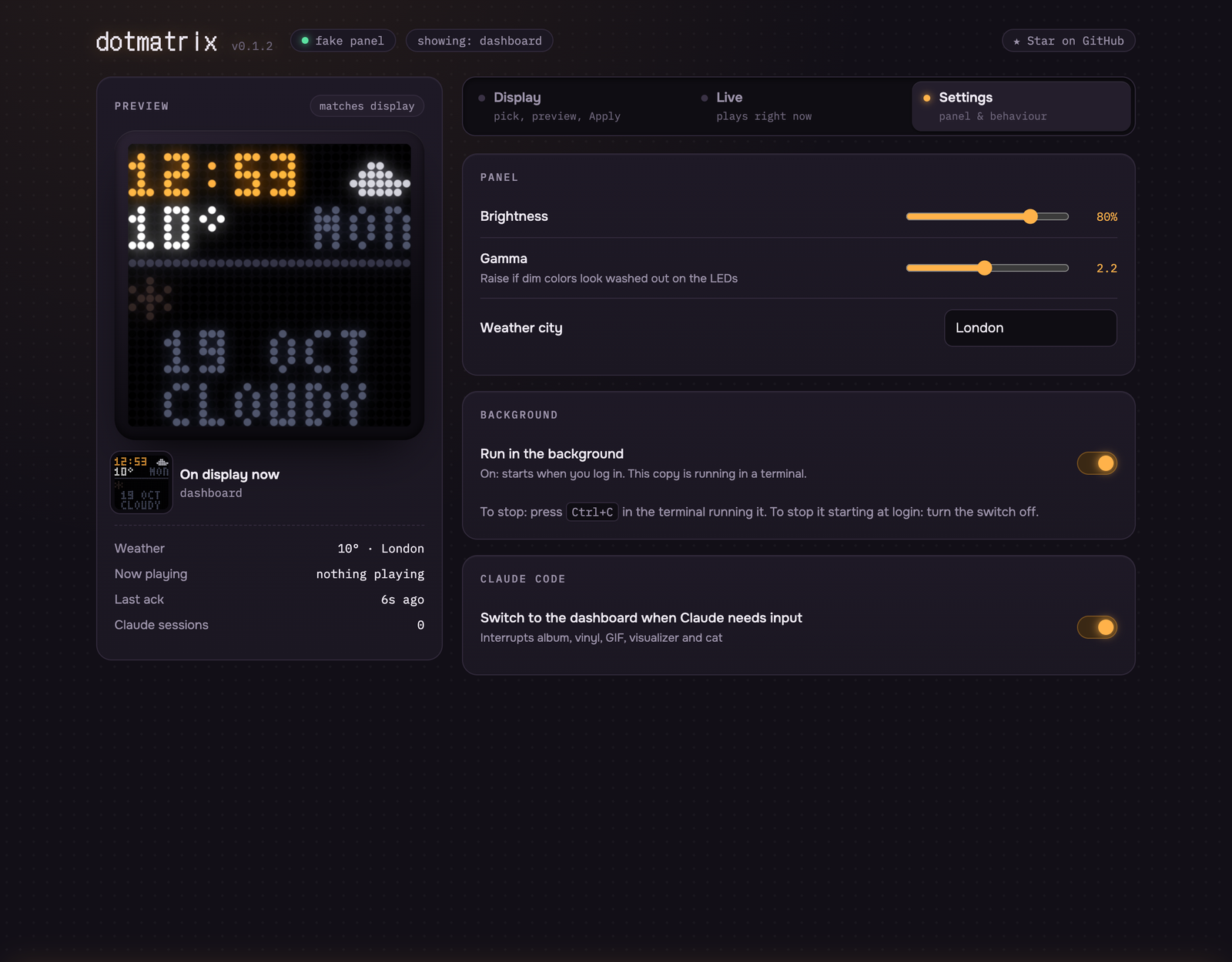Click the orange dot on Settings tab

(926, 98)
